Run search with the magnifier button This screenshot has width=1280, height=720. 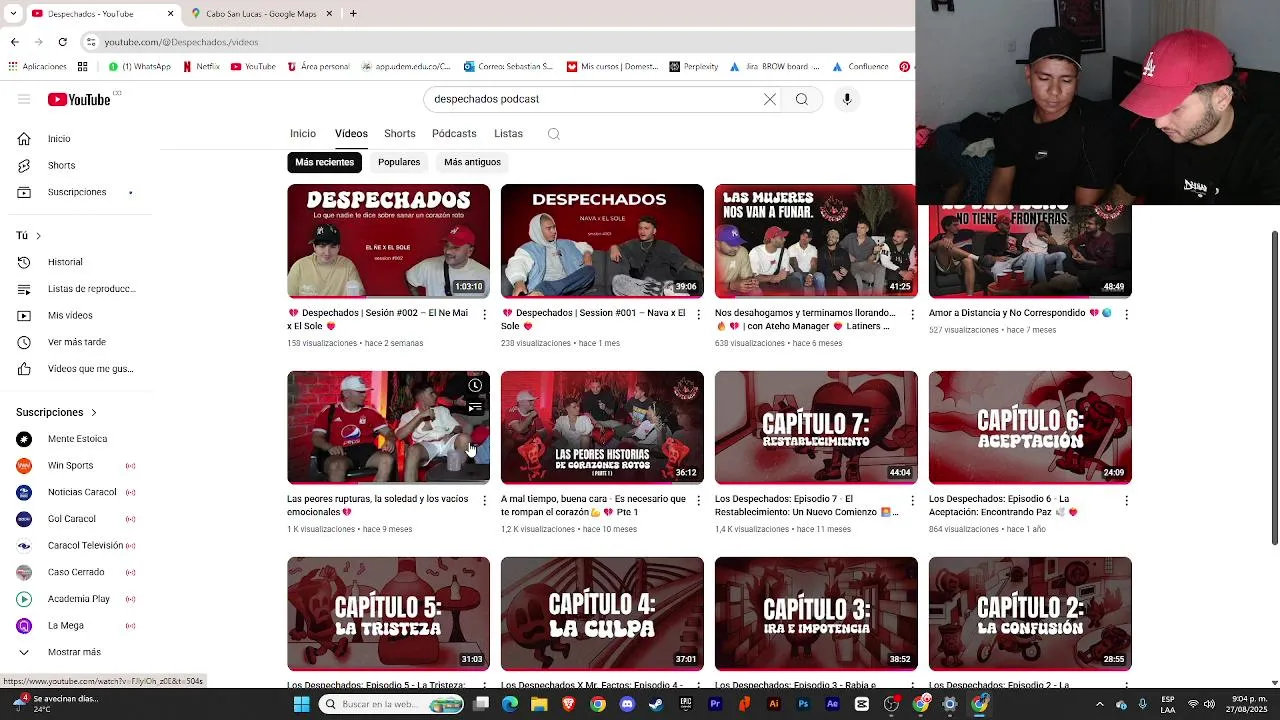801,99
